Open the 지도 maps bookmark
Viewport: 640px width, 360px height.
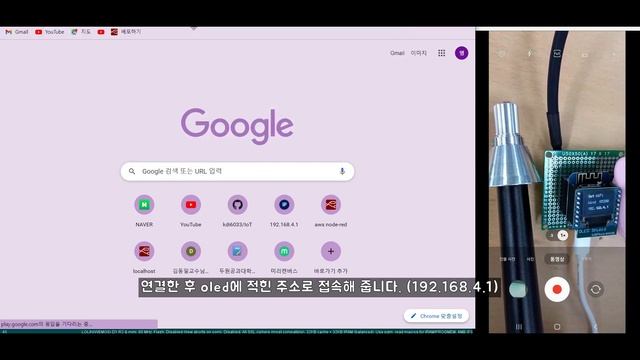pyautogui.click(x=81, y=32)
